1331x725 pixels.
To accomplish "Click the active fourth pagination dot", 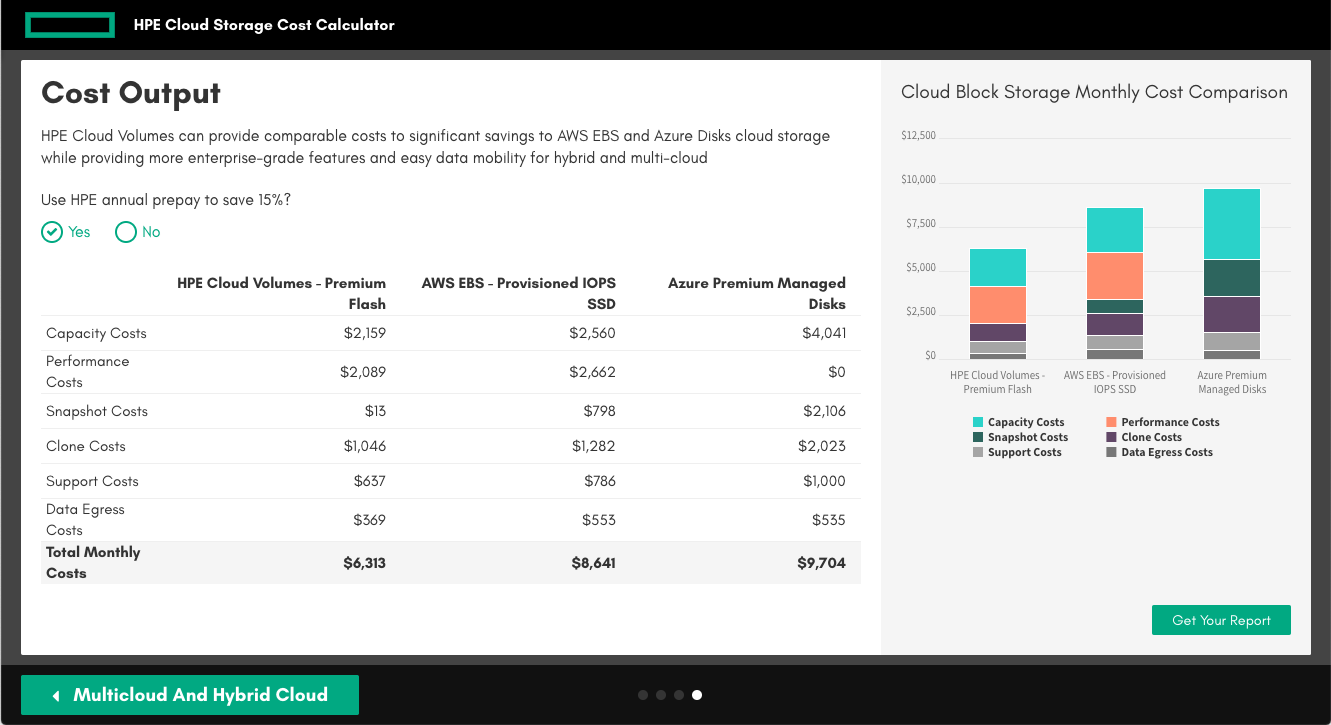I will tap(697, 695).
